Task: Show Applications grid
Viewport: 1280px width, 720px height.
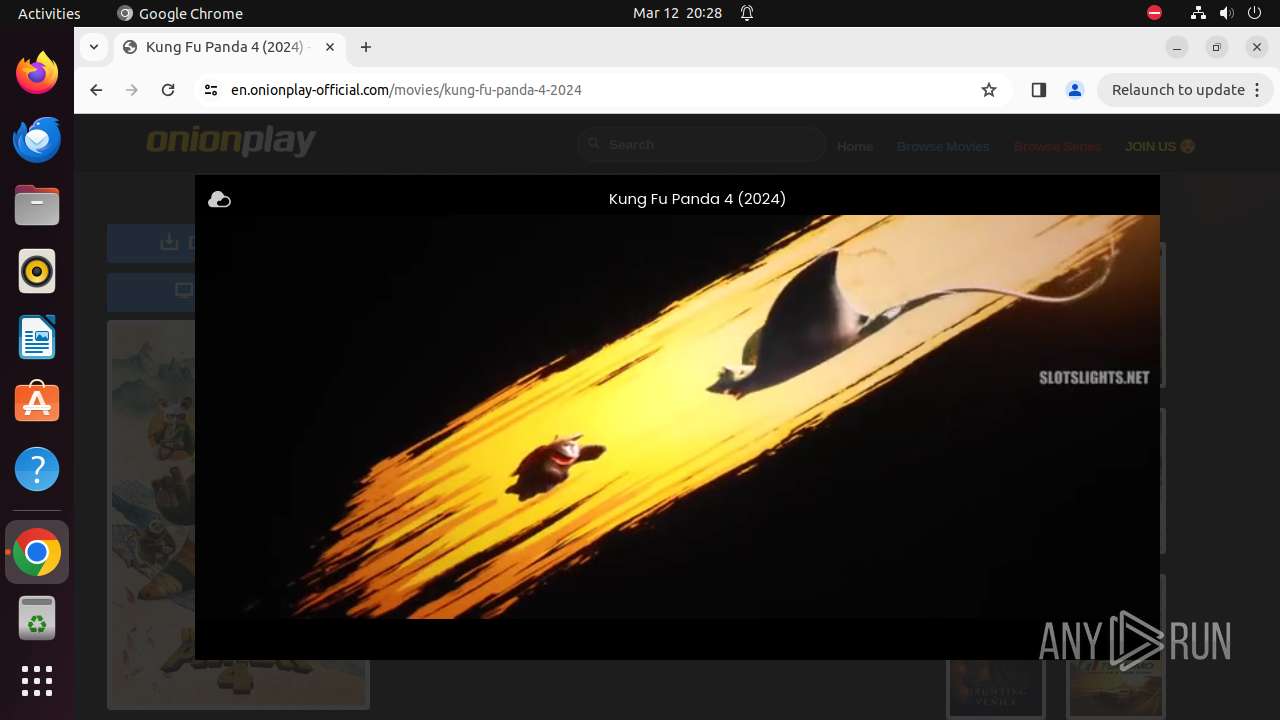Action: [37, 681]
